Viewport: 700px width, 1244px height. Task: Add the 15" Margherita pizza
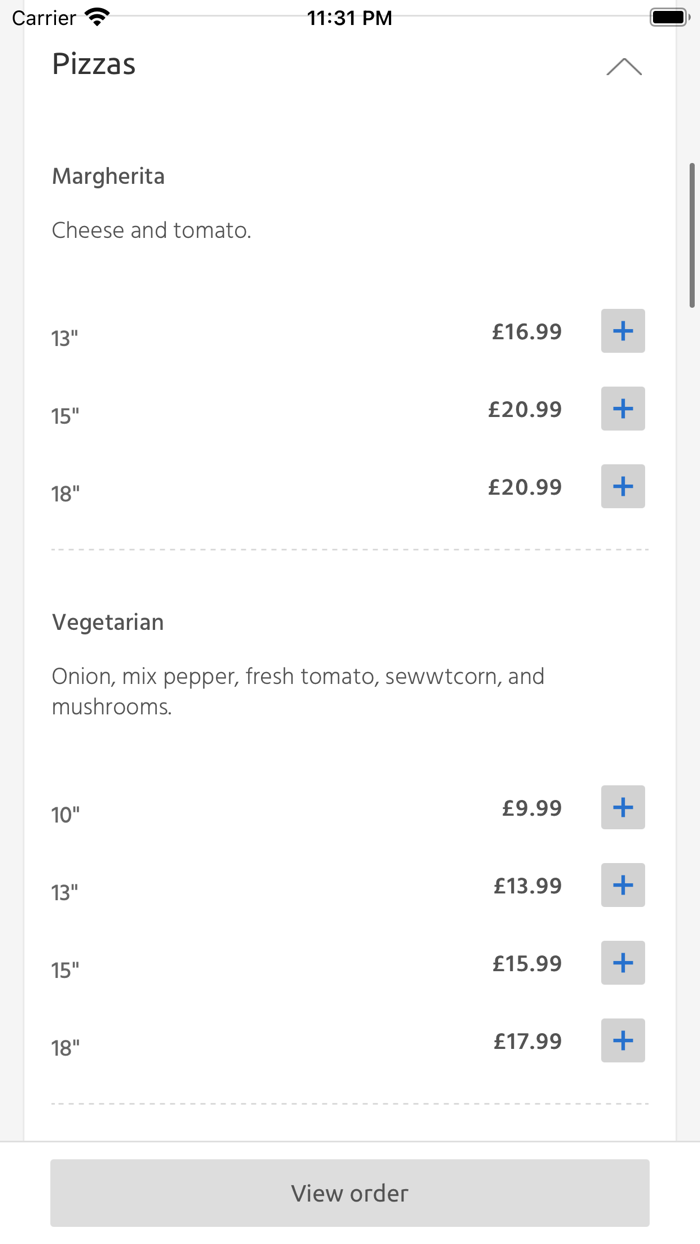[622, 408]
